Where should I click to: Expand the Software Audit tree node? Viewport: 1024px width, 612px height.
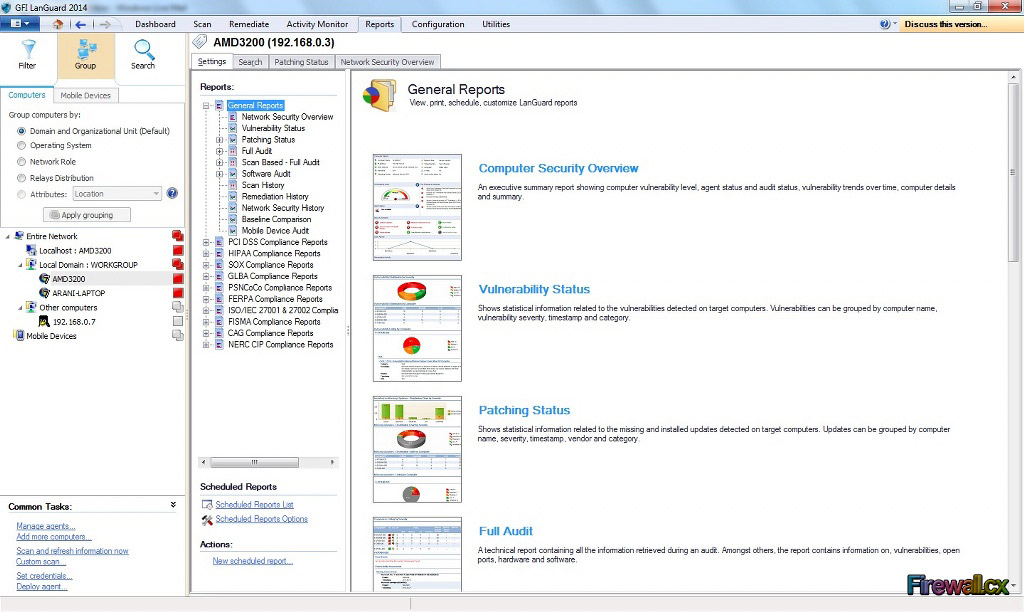219,174
